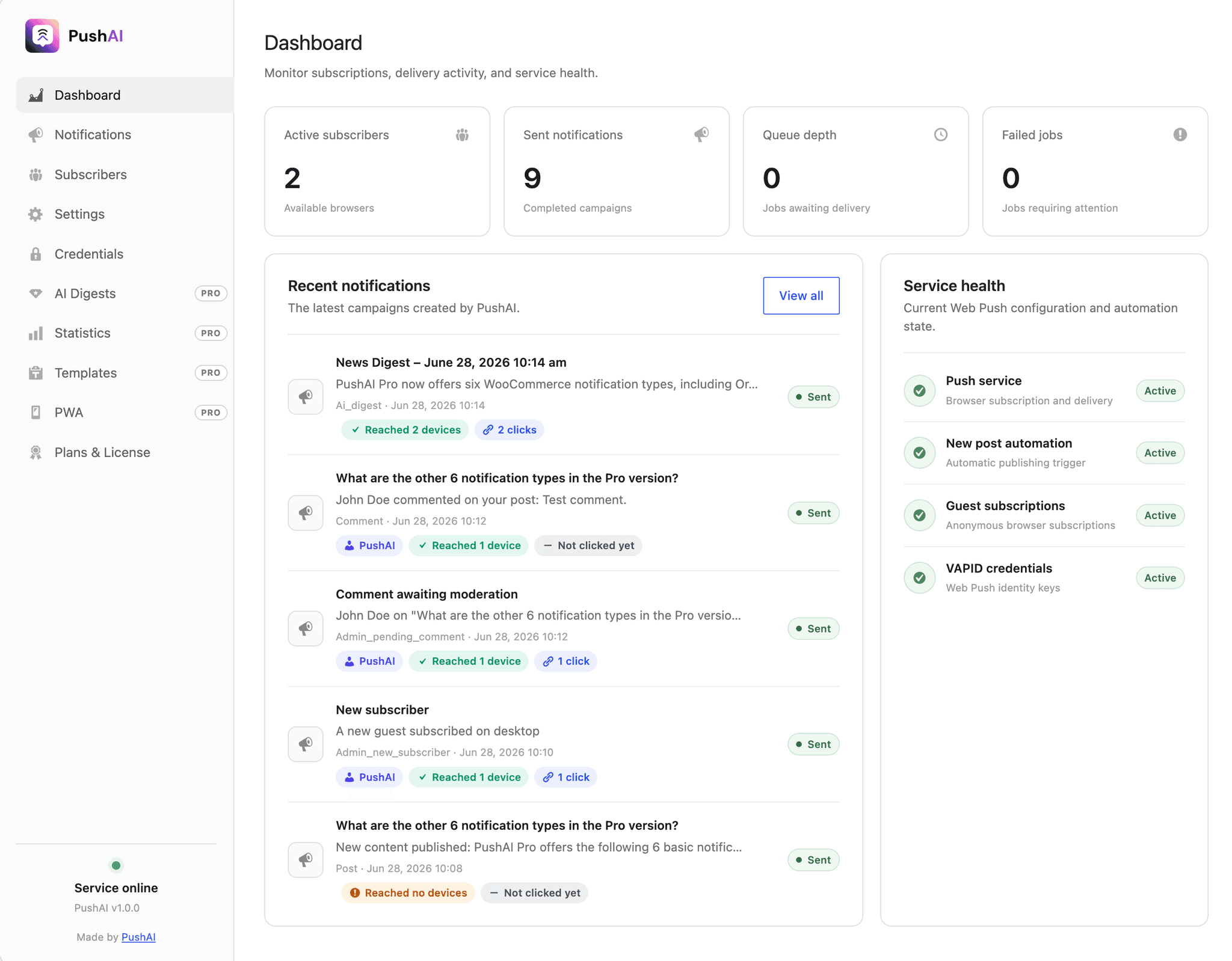Image resolution: width=1232 pixels, height=961 pixels.
Task: Click the alert icon on Failed jobs card
Action: (1180, 135)
